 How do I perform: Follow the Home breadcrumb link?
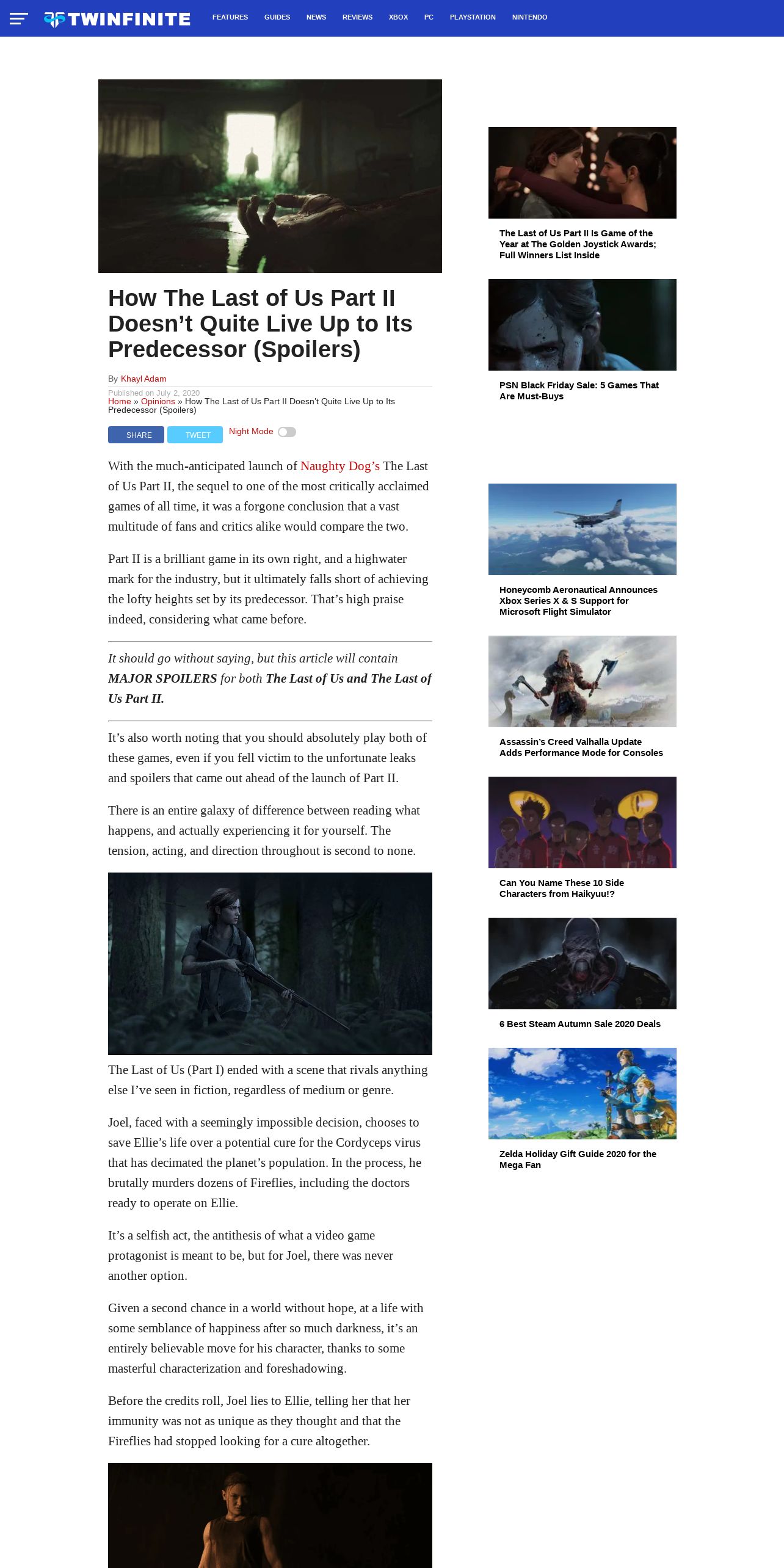(x=120, y=401)
